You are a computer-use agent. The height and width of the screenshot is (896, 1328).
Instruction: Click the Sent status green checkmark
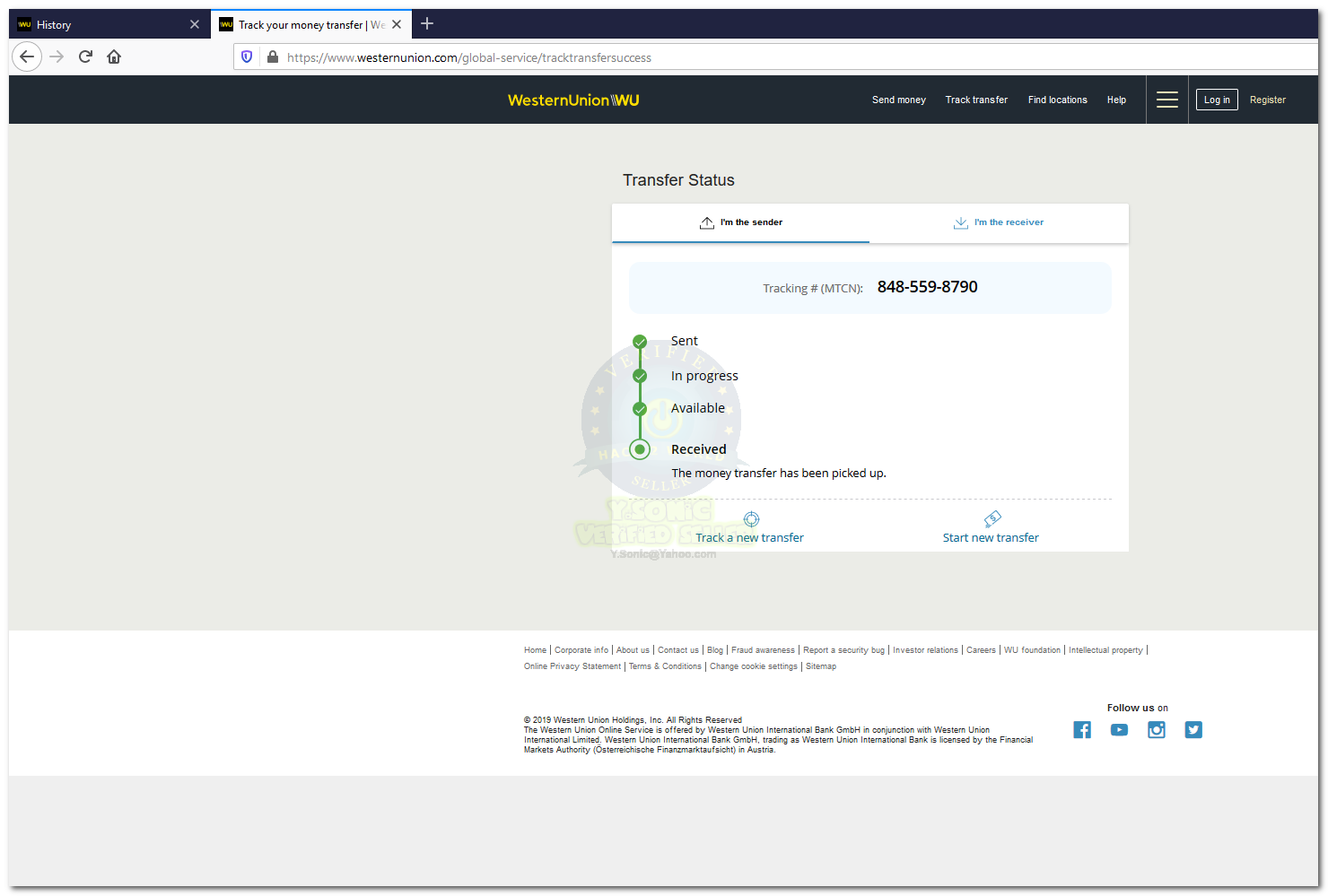point(640,342)
